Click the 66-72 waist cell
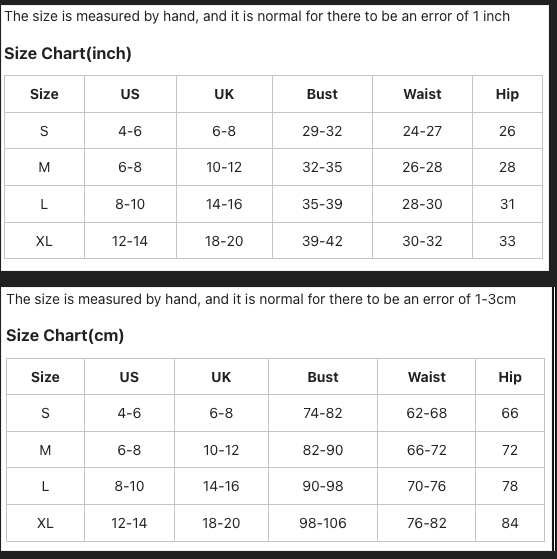Viewport: 557px width, 559px height. [x=426, y=450]
